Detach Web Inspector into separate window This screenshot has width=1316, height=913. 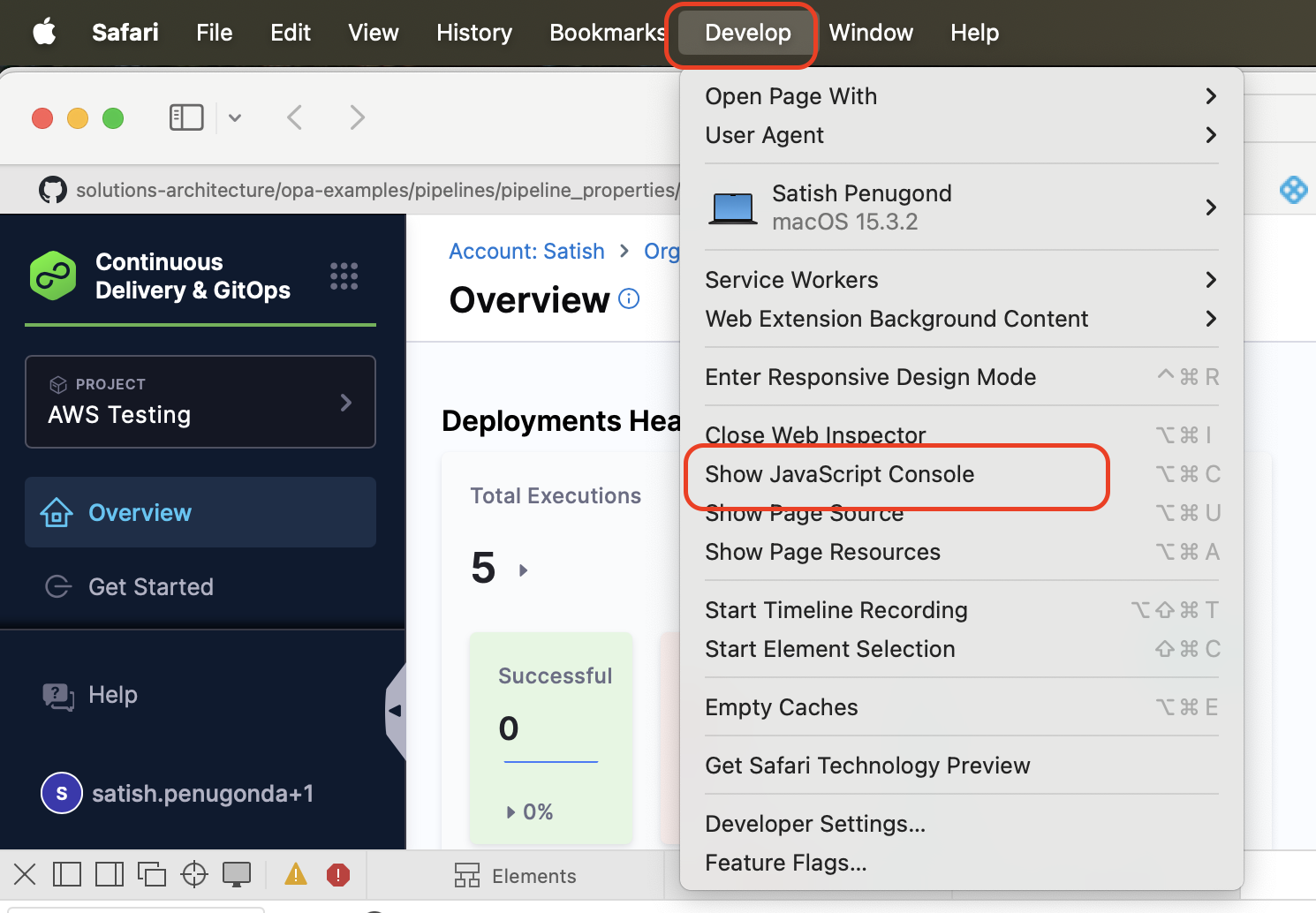(x=151, y=875)
